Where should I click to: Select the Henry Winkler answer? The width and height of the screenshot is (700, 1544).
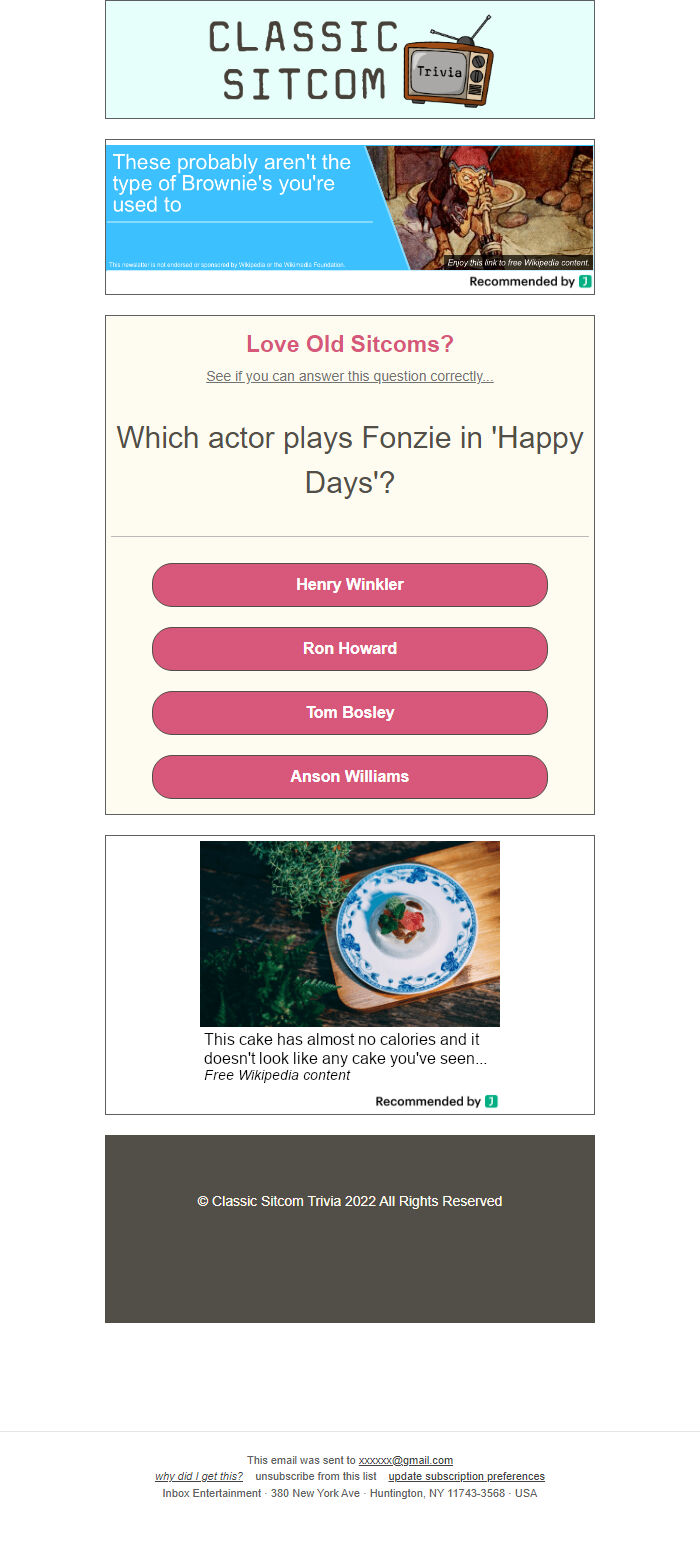350,585
